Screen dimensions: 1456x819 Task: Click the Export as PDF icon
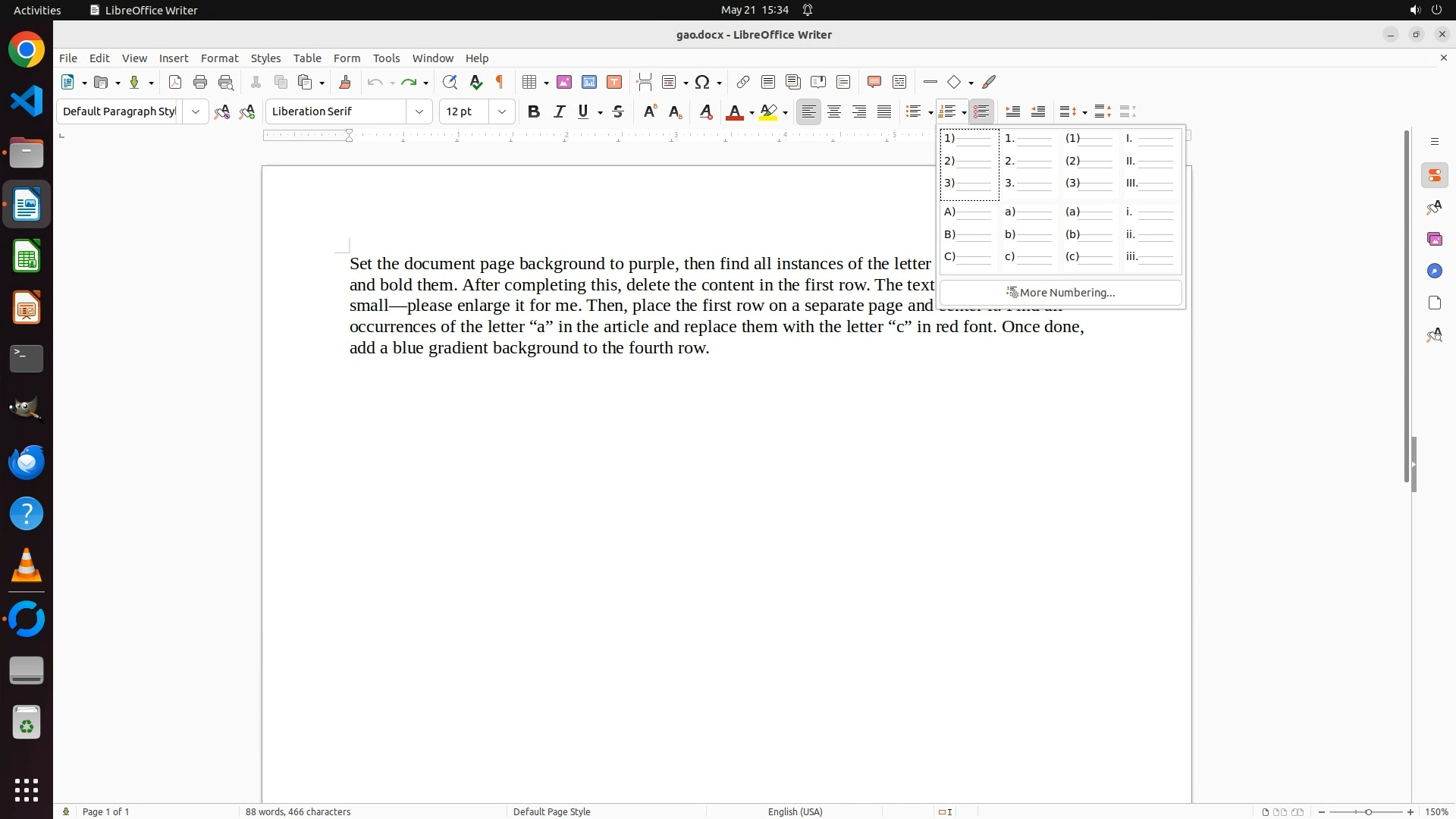coord(175,82)
